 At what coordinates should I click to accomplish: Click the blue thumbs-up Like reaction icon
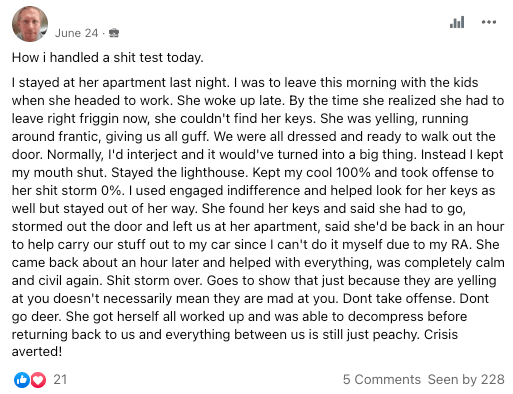coord(22,380)
